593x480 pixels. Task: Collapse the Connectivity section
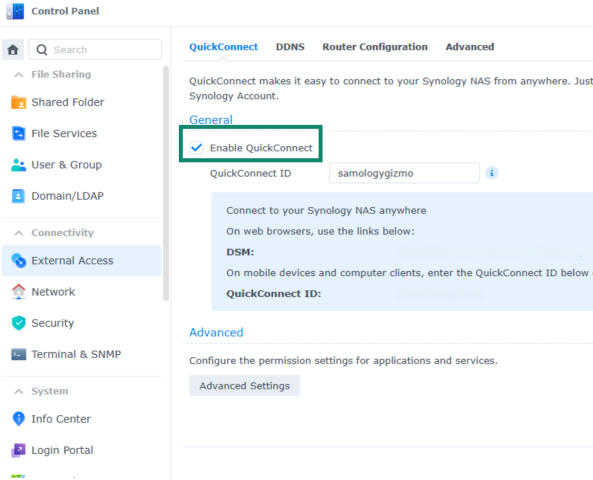(x=19, y=233)
